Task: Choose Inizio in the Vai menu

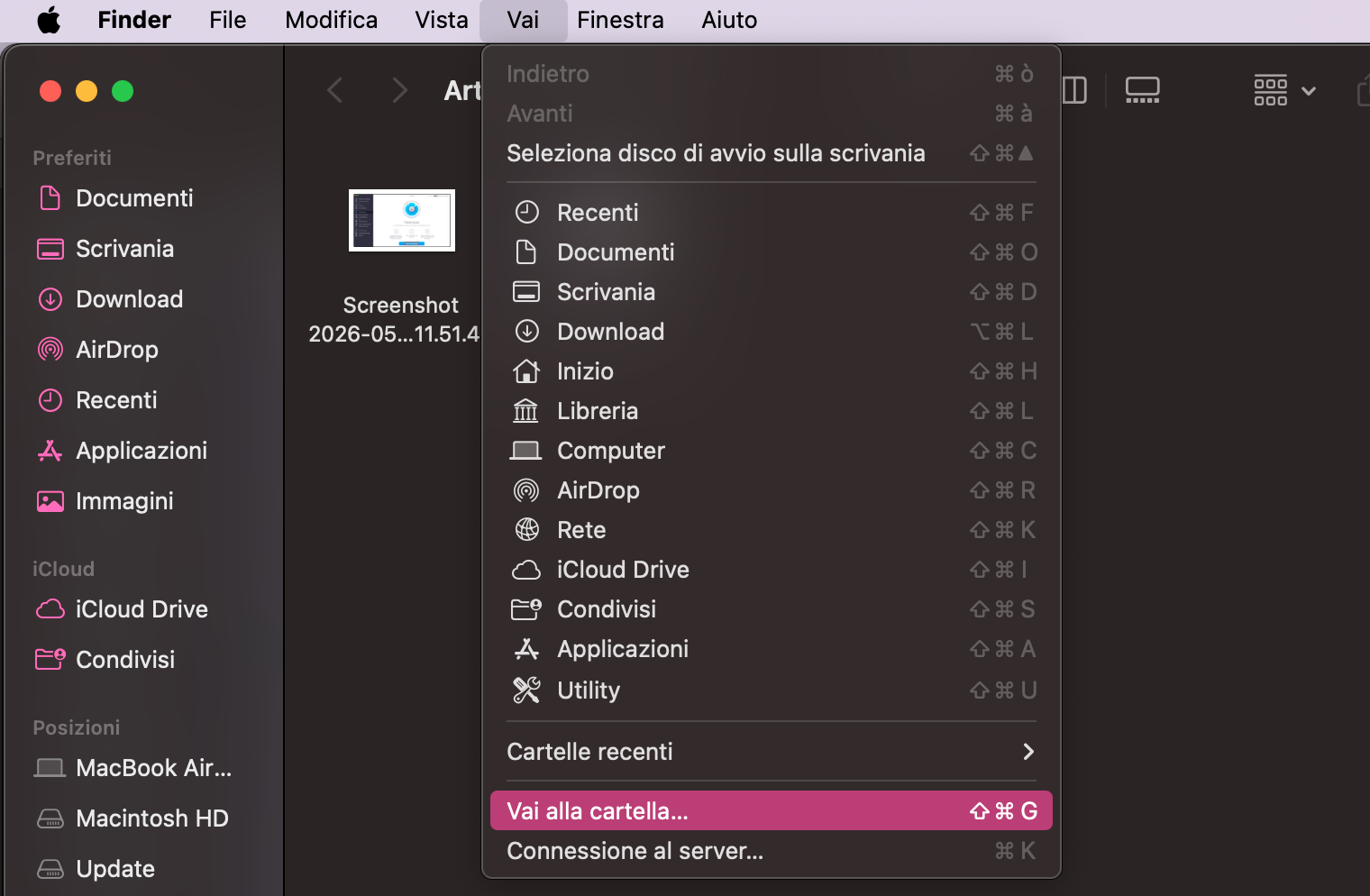Action: (772, 371)
